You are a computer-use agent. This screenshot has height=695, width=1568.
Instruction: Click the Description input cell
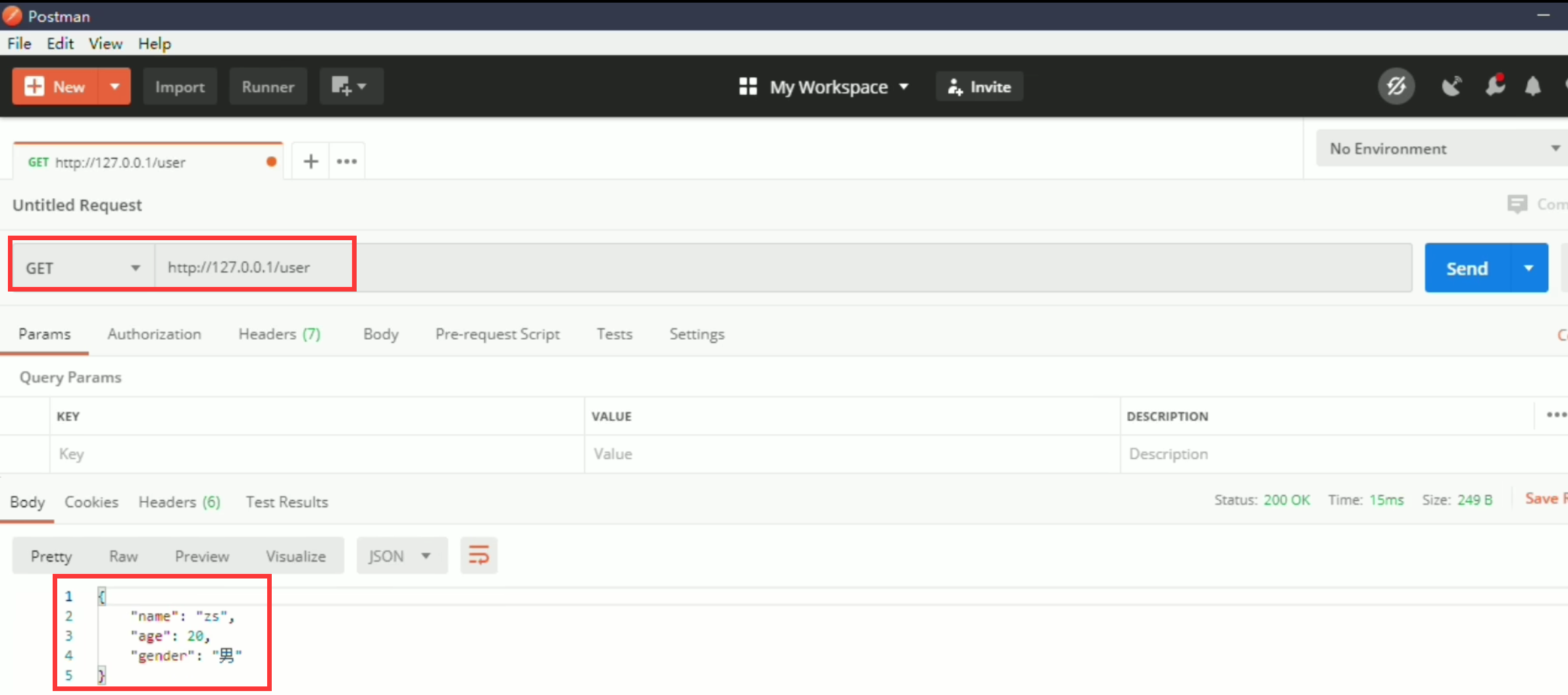(x=1344, y=453)
